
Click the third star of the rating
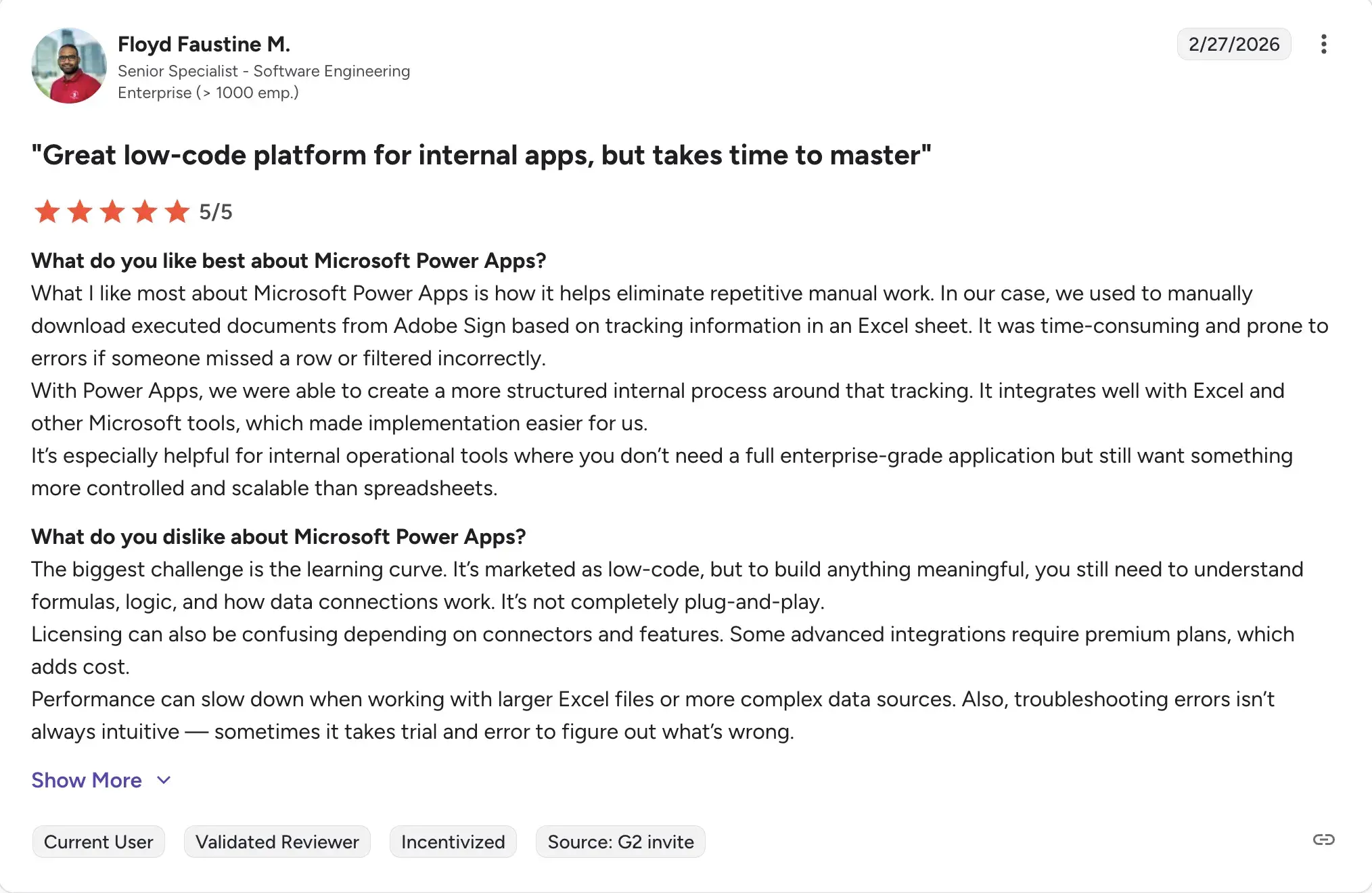pyautogui.click(x=112, y=211)
